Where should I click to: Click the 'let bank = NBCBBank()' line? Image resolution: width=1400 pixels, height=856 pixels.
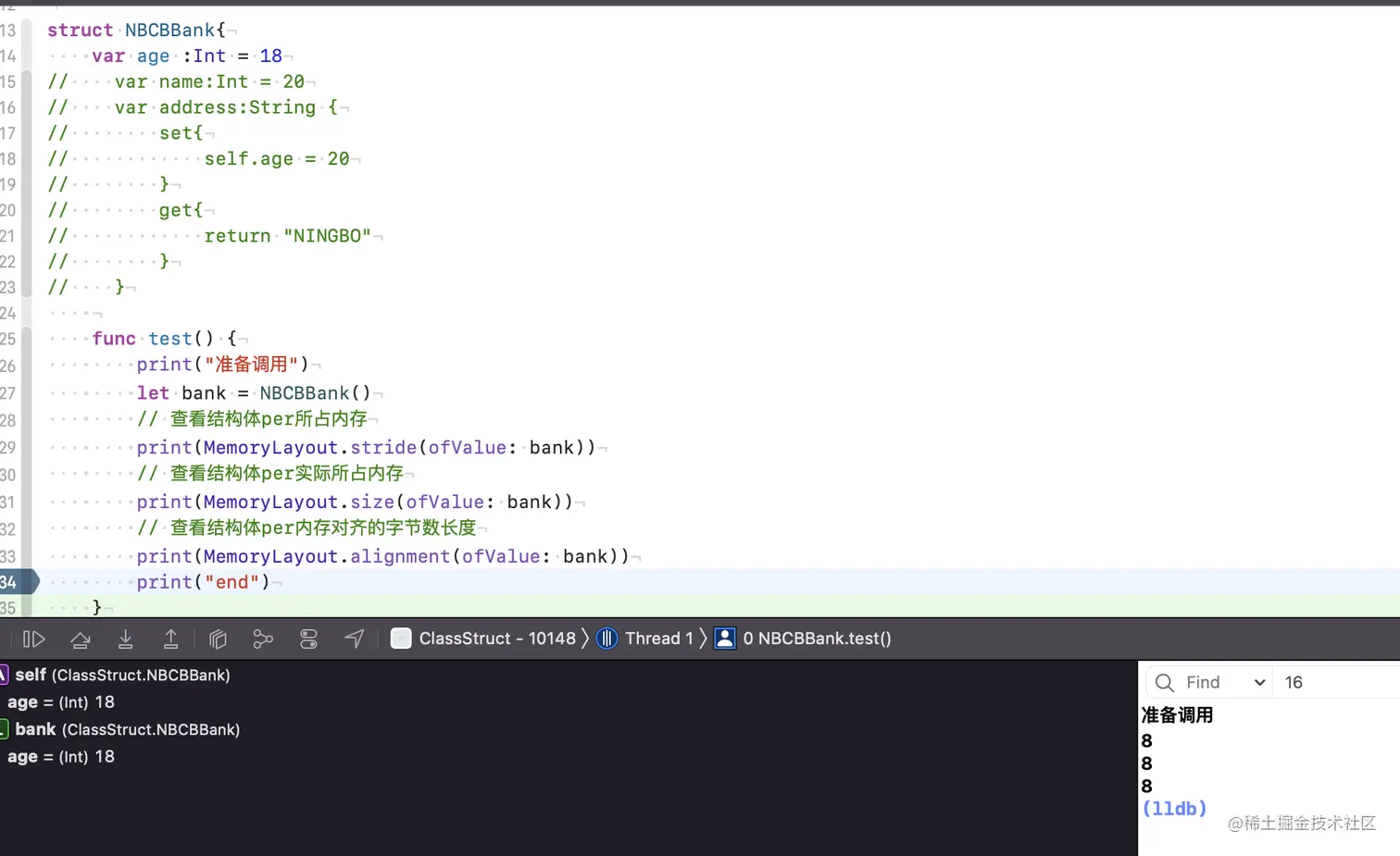click(x=254, y=393)
